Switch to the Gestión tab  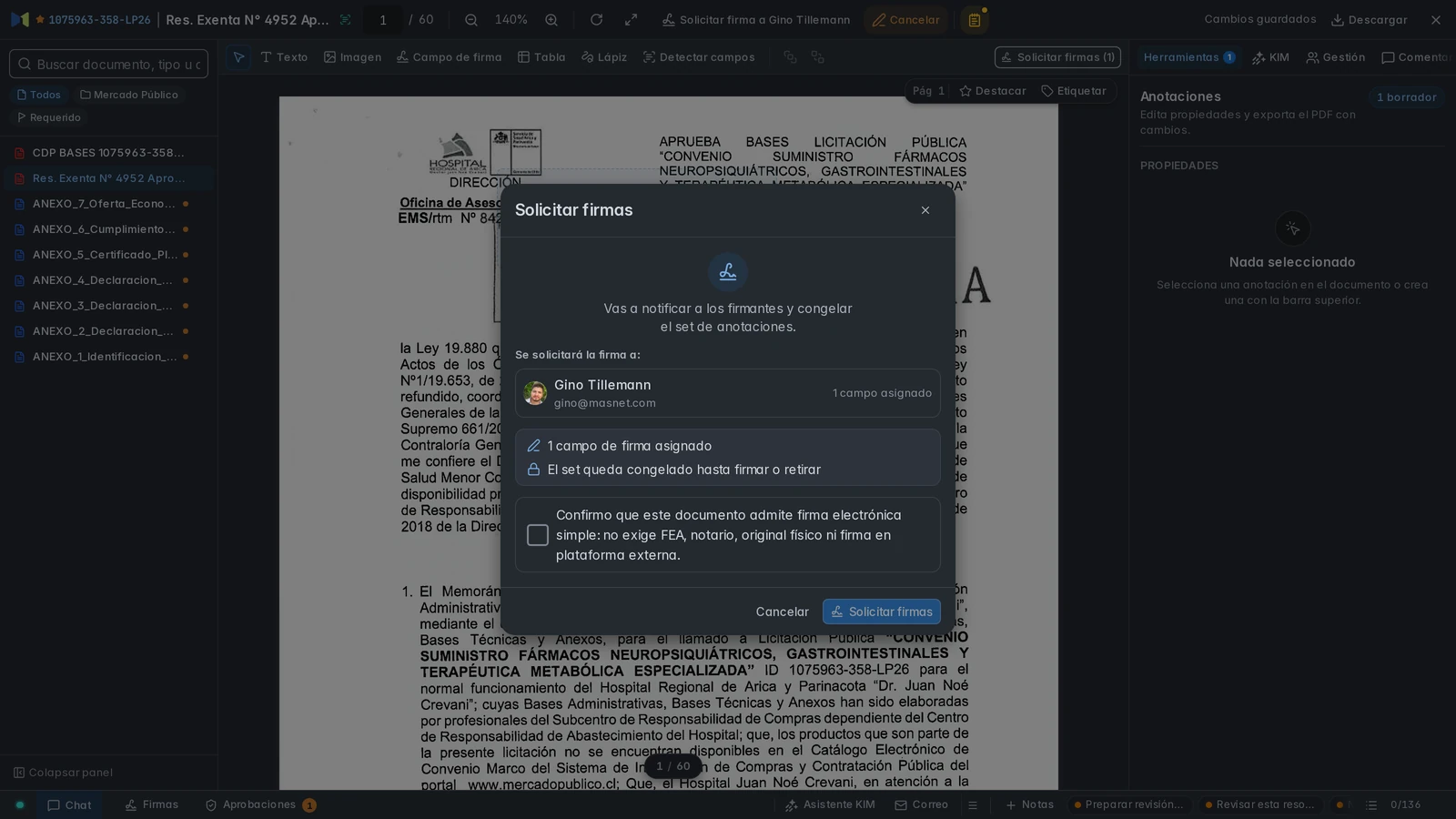1336,57
